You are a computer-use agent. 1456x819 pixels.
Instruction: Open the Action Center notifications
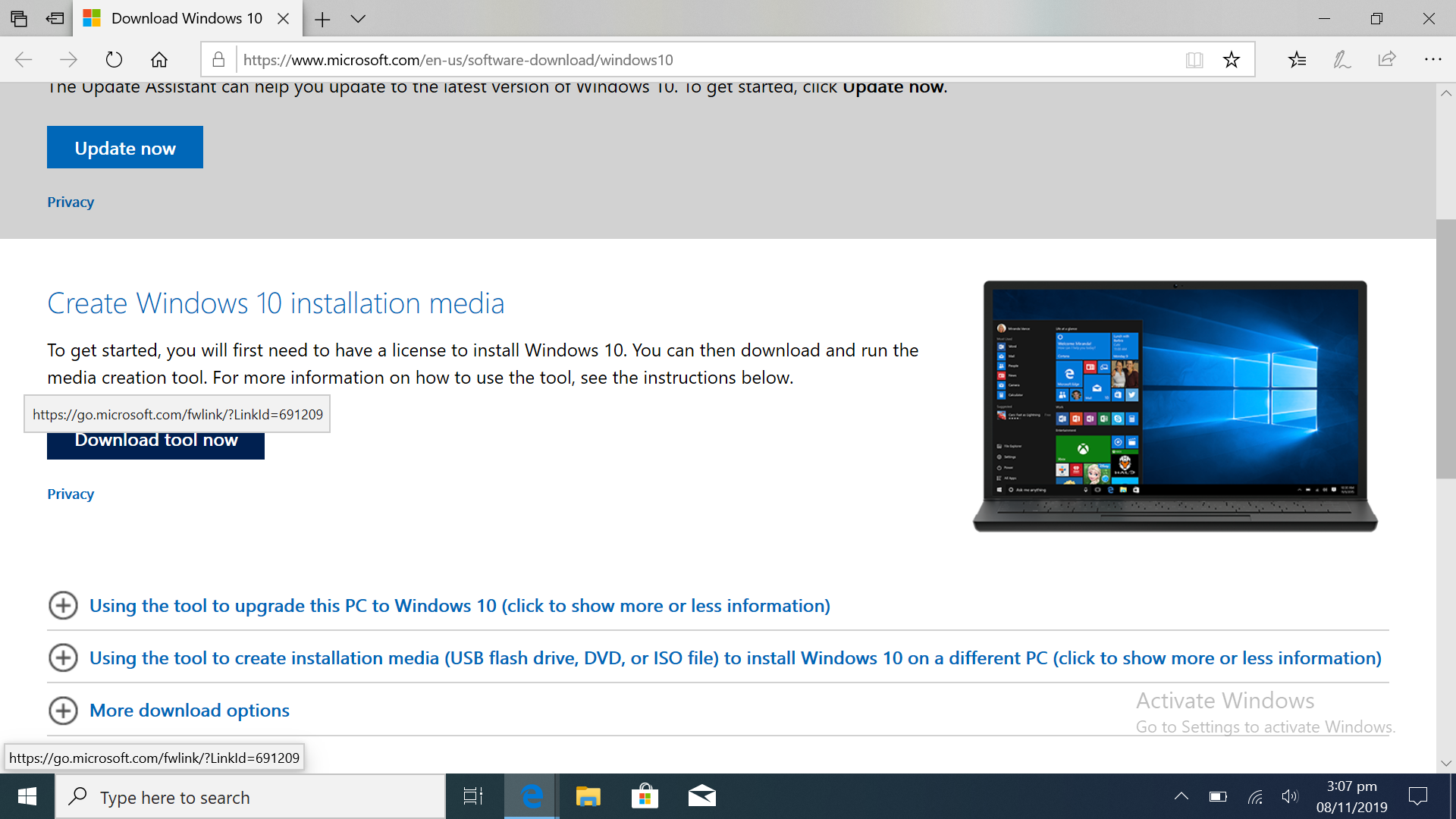pos(1417,796)
